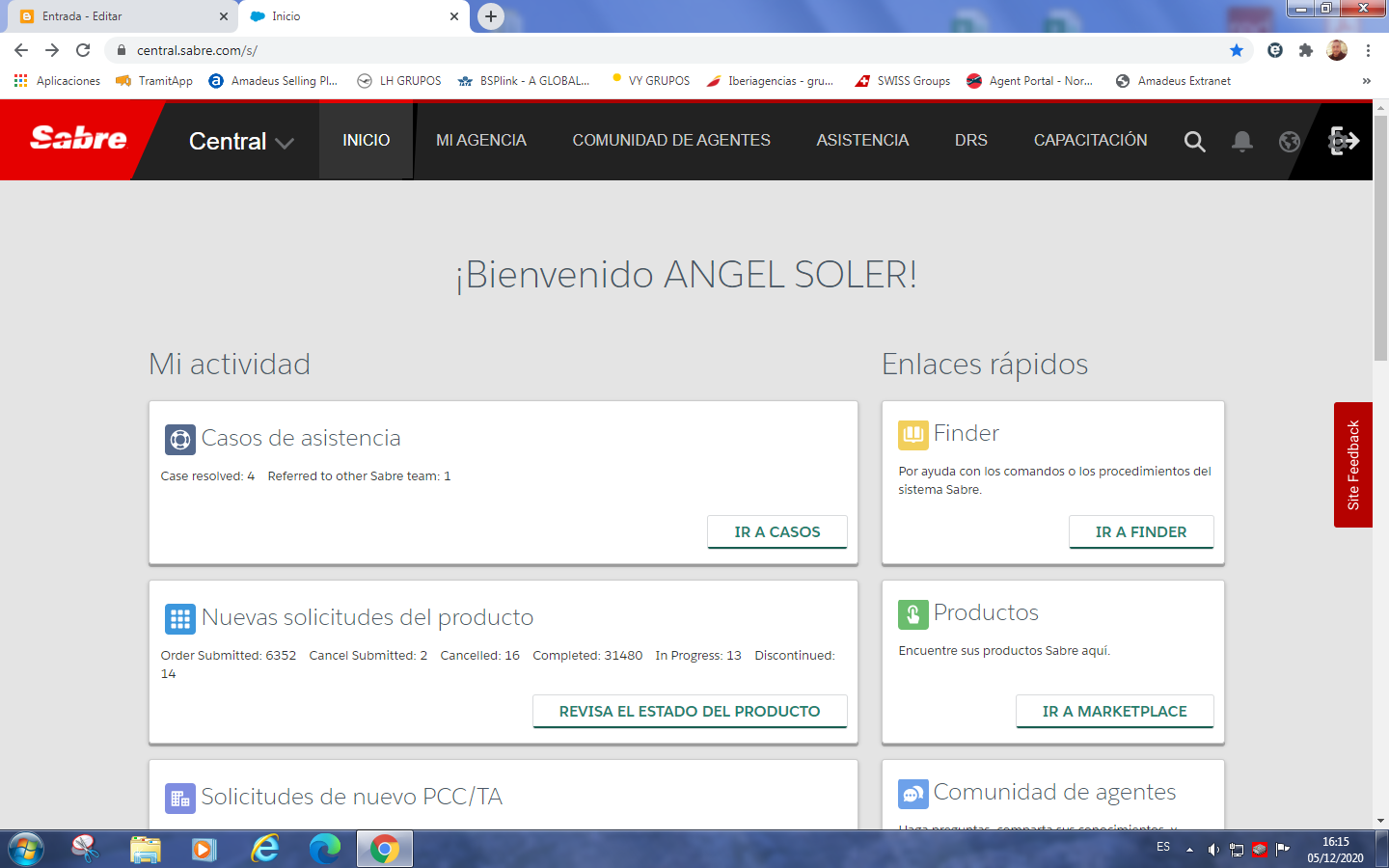
Task: Open Chrome three-dot menu
Action: (x=1368, y=50)
